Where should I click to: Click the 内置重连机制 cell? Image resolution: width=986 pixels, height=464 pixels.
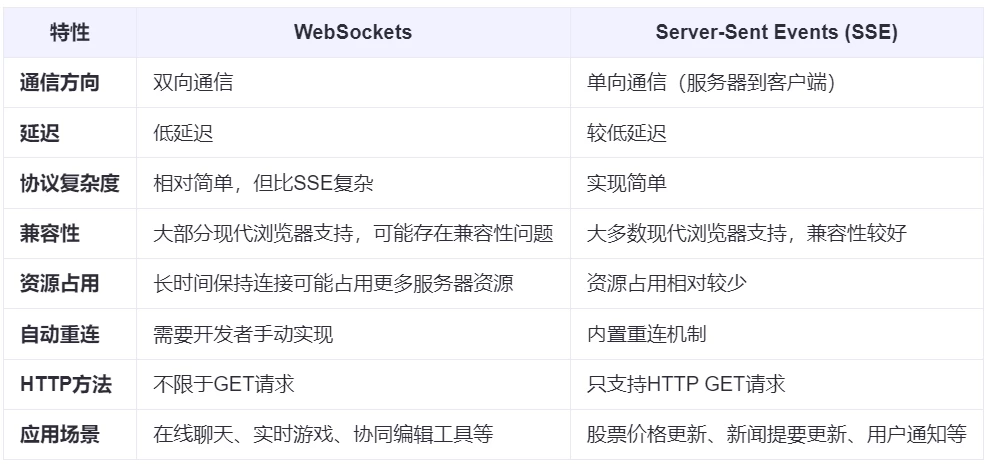pyautogui.click(x=647, y=334)
